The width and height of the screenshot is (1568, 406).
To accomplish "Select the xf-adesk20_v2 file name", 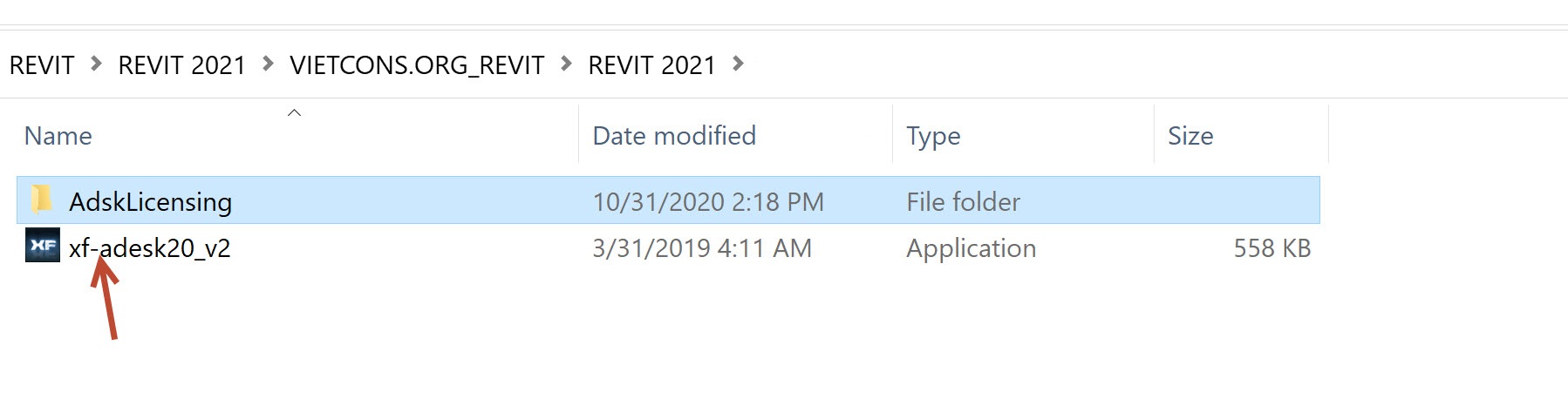I will tap(150, 248).
